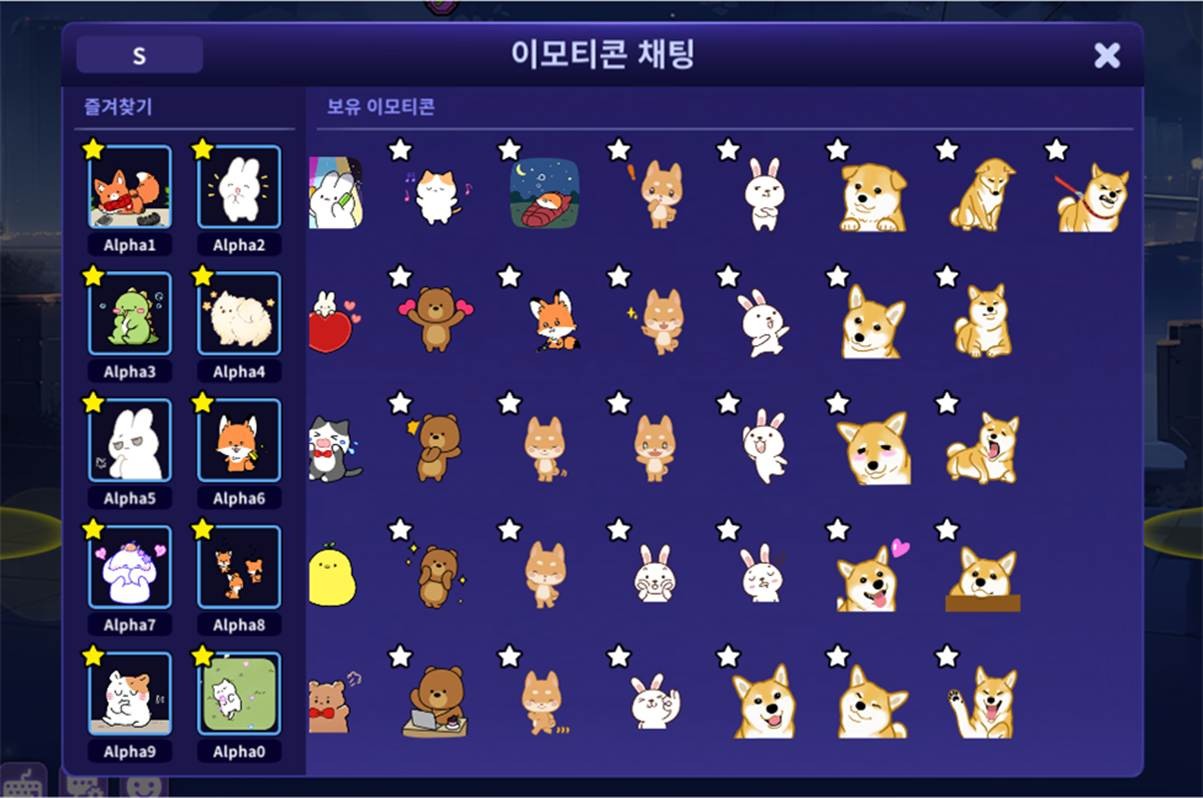Viewport: 1203px width, 798px height.
Task: Close the emoticon chat window
Action: tap(1107, 55)
